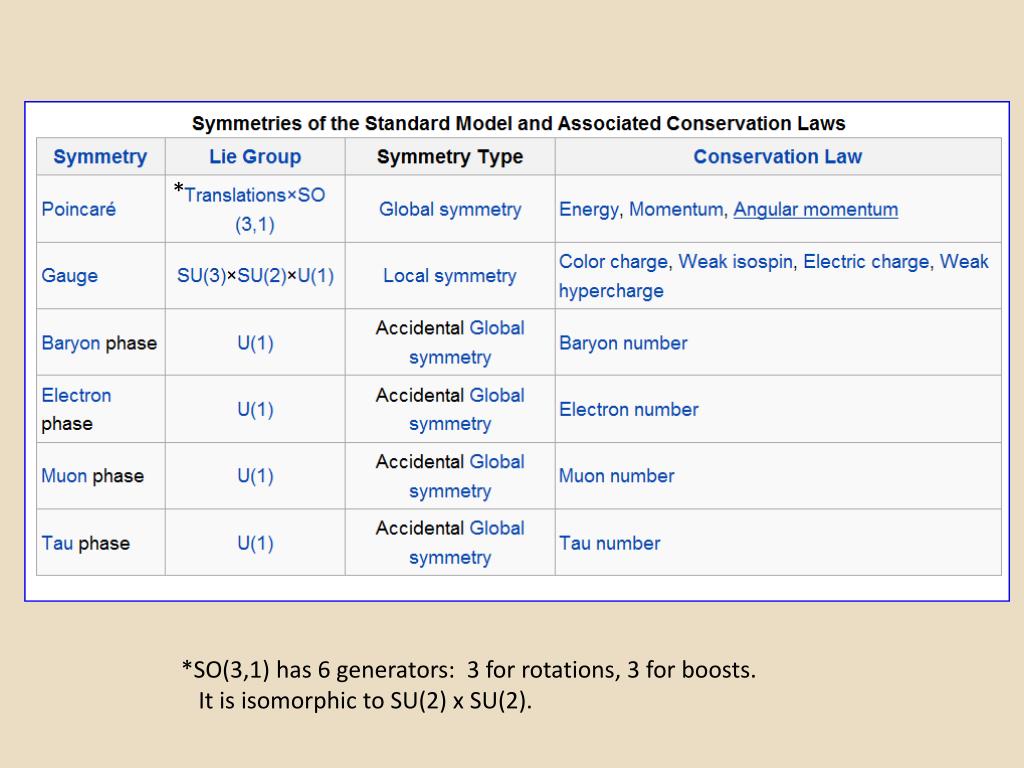Click the Electric charge link
The width and height of the screenshot is (1024, 768).
[x=866, y=261]
